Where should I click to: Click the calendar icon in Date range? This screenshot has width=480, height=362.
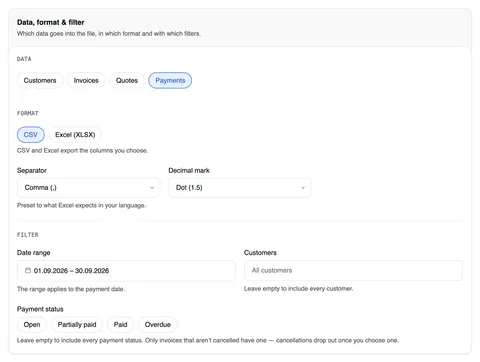pyautogui.click(x=28, y=270)
